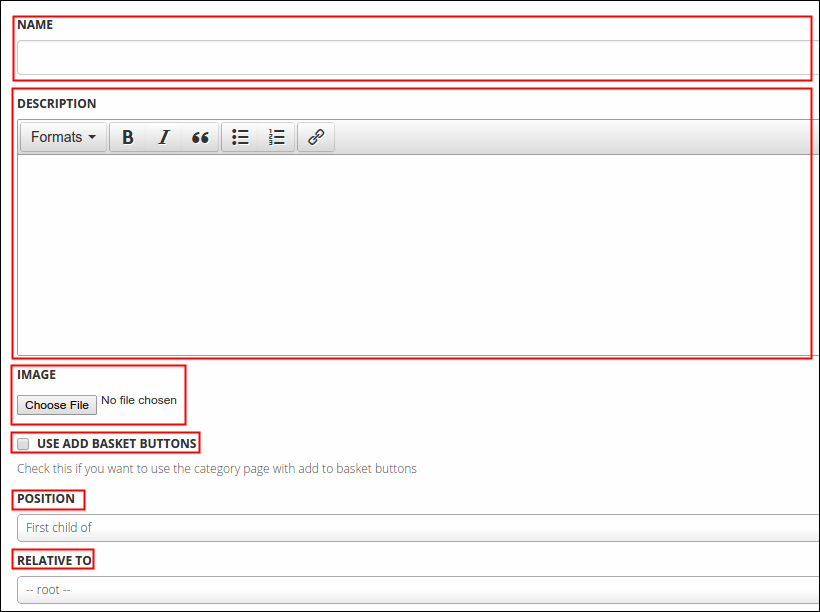Click the 'USE ADD BASKET BUTTONS' label

[117, 444]
